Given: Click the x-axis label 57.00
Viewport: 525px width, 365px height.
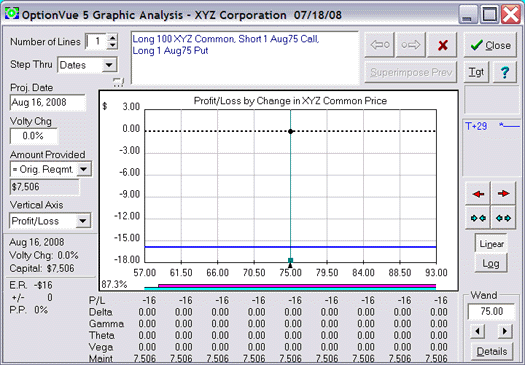Looking at the screenshot, I should coord(145,273).
